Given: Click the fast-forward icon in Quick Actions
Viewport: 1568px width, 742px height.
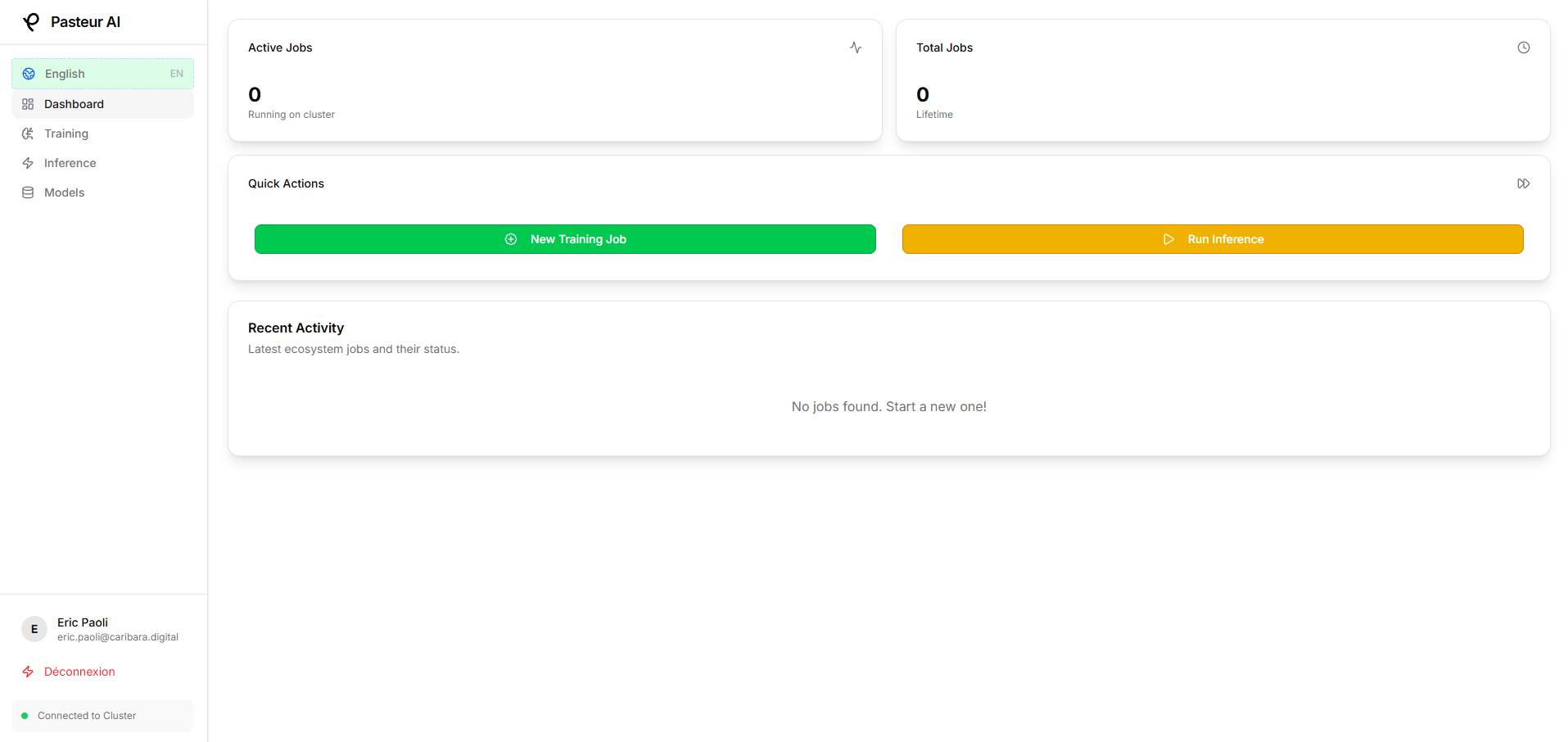Looking at the screenshot, I should click(x=1524, y=183).
